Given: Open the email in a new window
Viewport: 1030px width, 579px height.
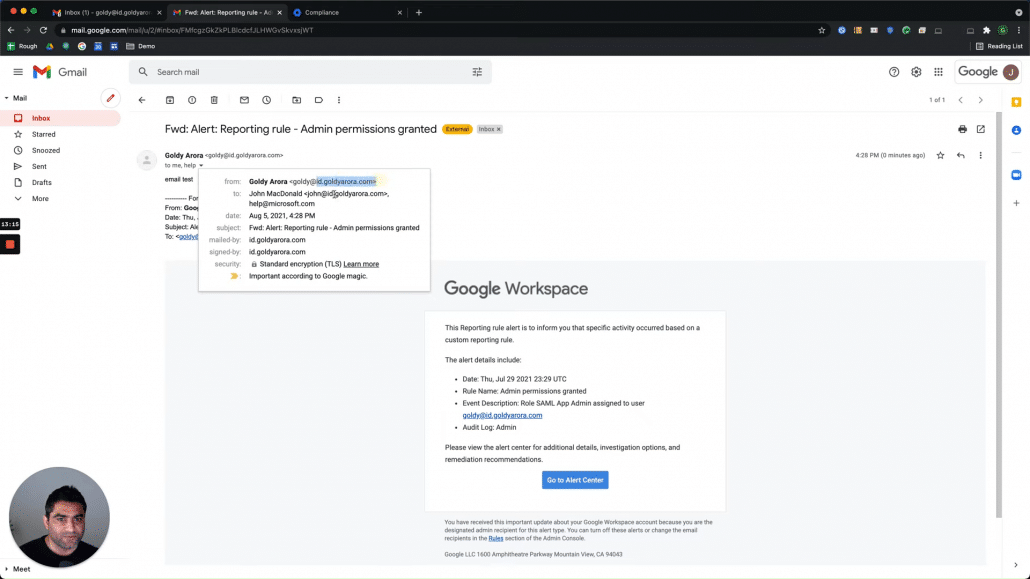Looking at the screenshot, I should point(981,129).
